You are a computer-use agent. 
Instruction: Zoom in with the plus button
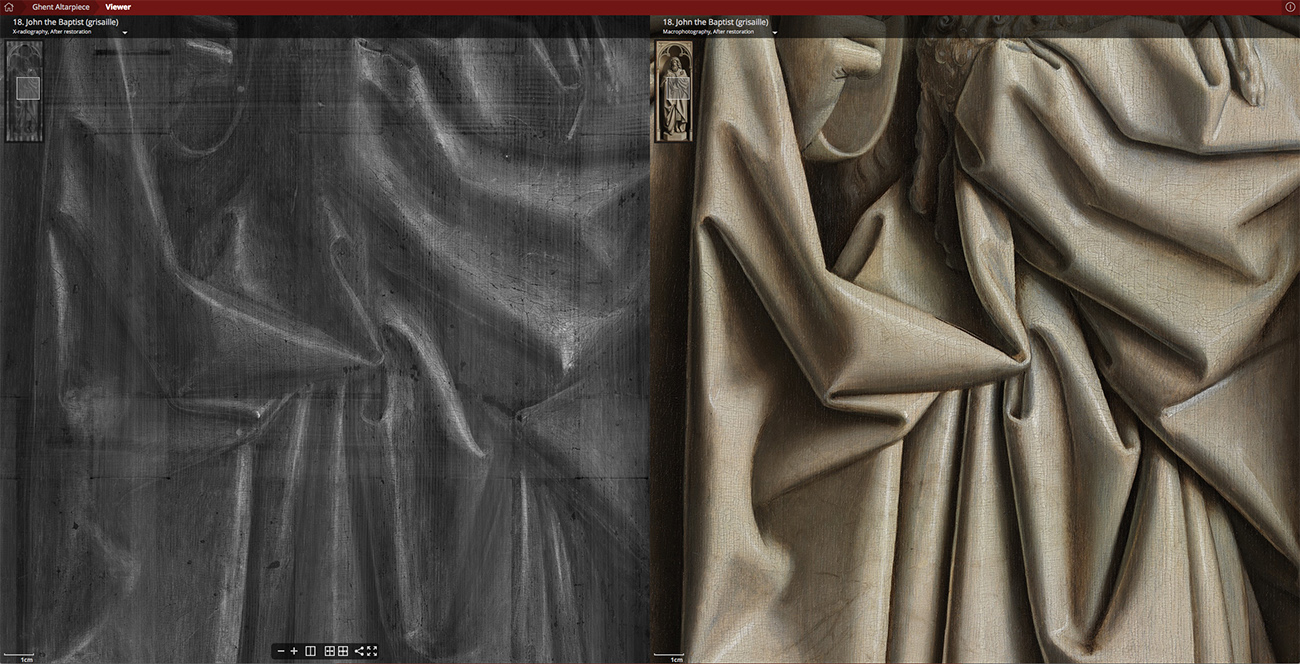click(x=294, y=651)
